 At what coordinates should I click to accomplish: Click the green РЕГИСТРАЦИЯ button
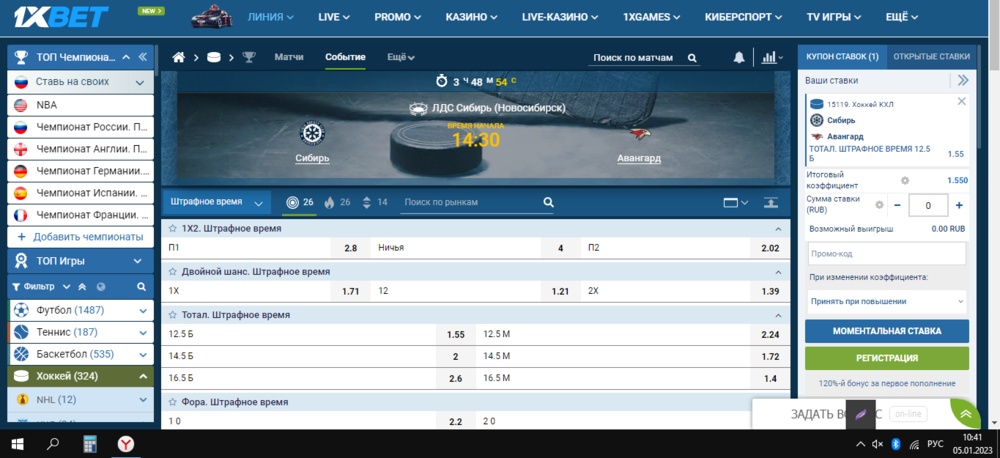coord(886,358)
